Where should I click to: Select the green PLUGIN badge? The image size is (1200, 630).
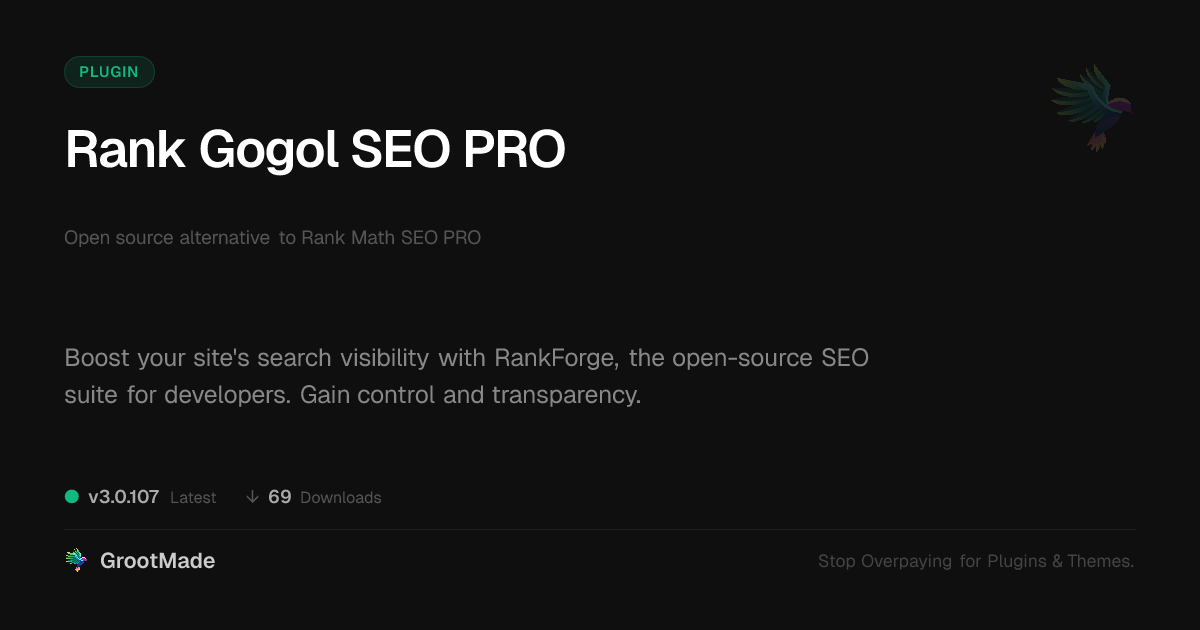(x=109, y=72)
